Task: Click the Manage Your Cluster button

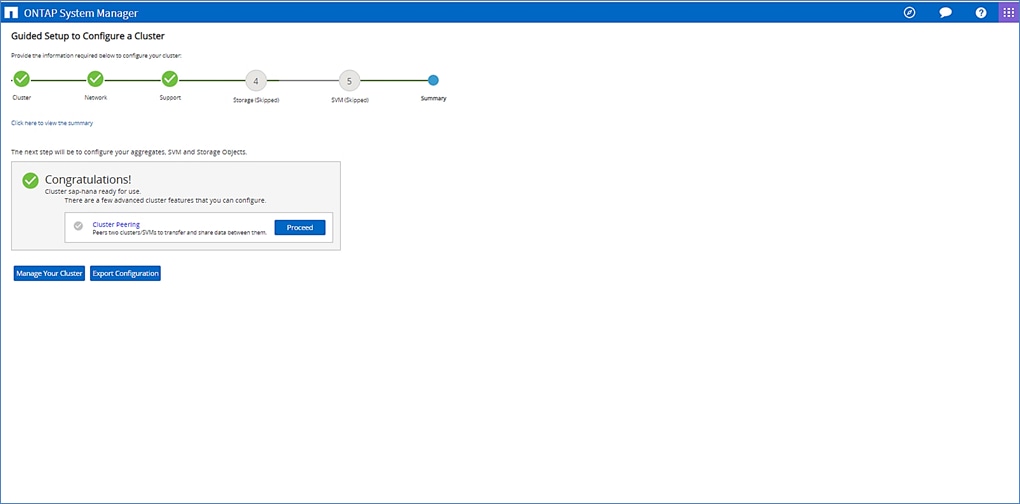Action: pyautogui.click(x=49, y=274)
